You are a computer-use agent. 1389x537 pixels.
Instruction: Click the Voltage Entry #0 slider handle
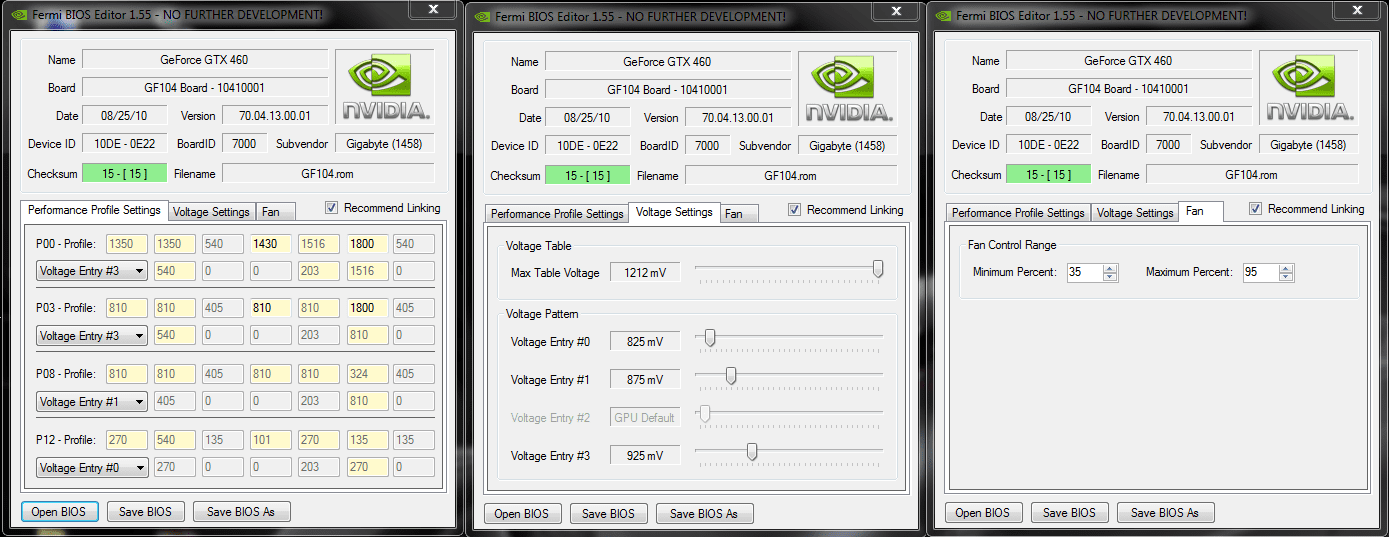710,338
